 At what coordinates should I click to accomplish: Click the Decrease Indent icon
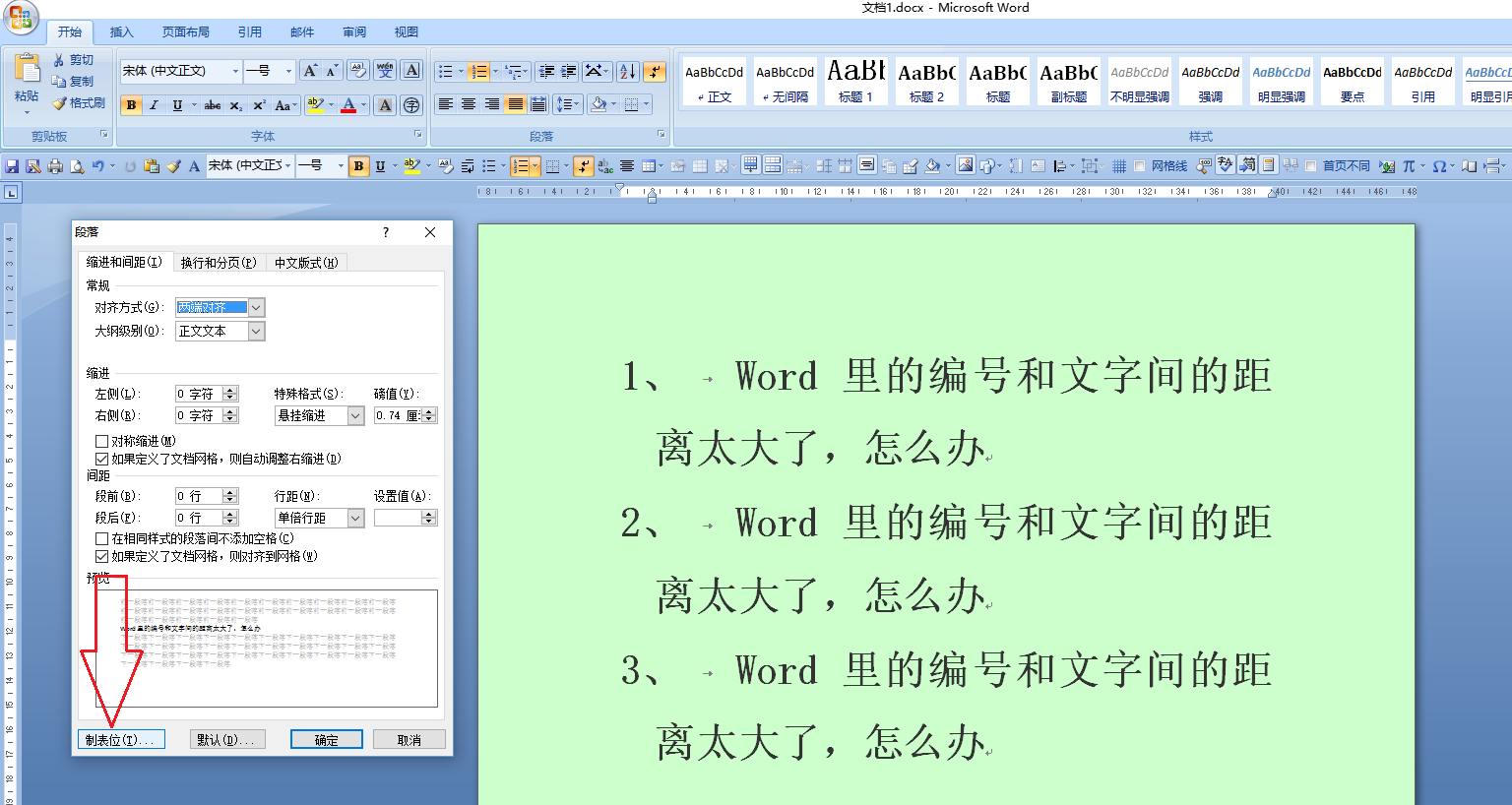pyautogui.click(x=546, y=72)
